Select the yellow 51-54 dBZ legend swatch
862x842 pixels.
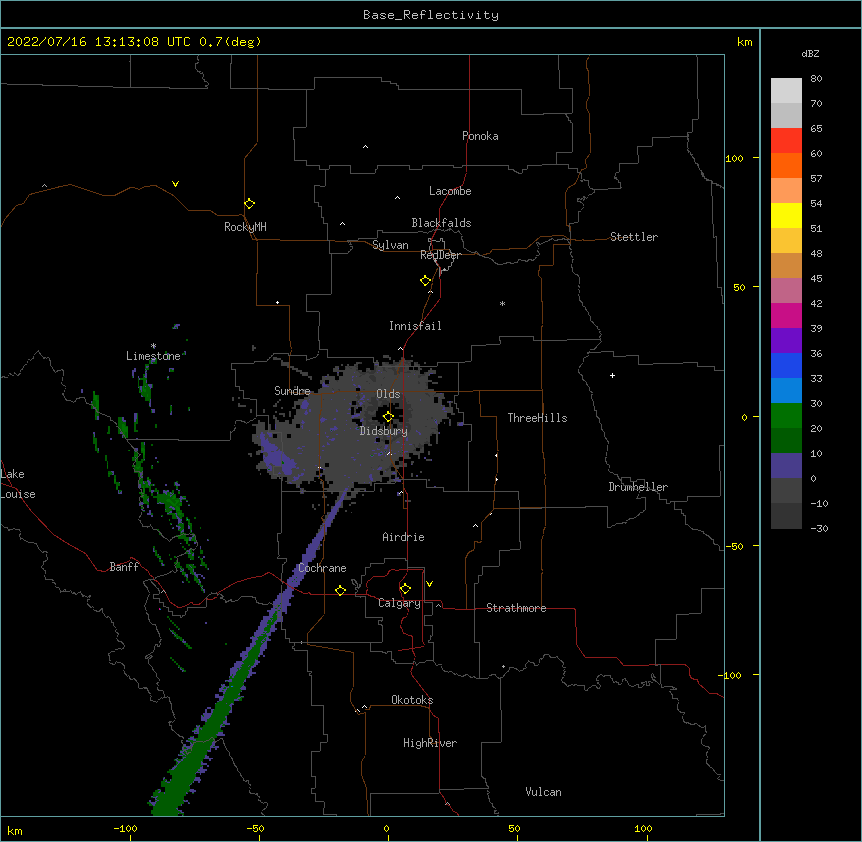pyautogui.click(x=786, y=215)
